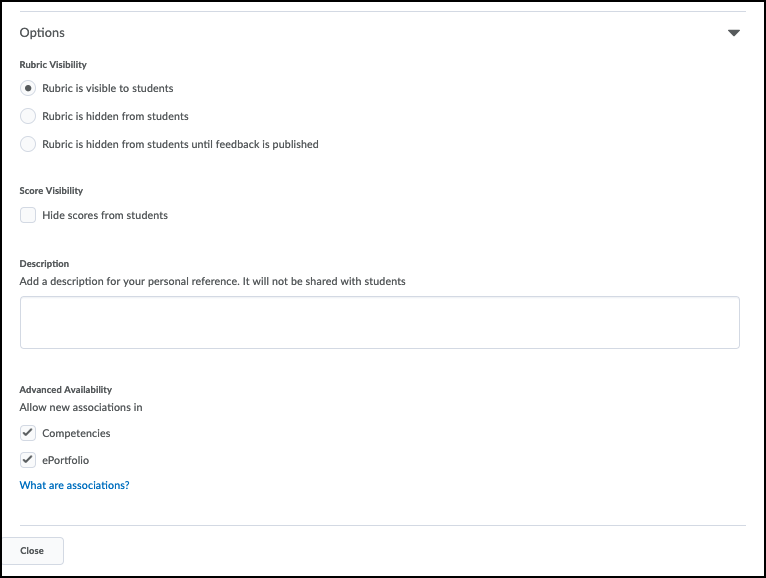Uncheck the ePortfolio checkbox
Screen dimensions: 766x578
(28, 460)
